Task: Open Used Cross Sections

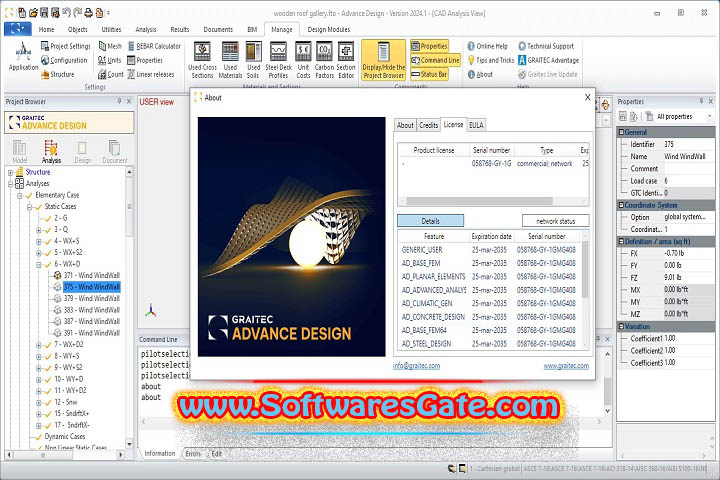Action: tap(202, 60)
